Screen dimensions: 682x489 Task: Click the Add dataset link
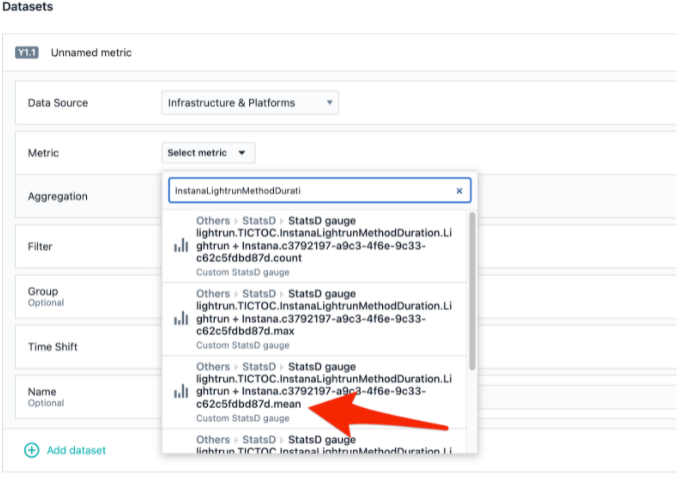76,450
